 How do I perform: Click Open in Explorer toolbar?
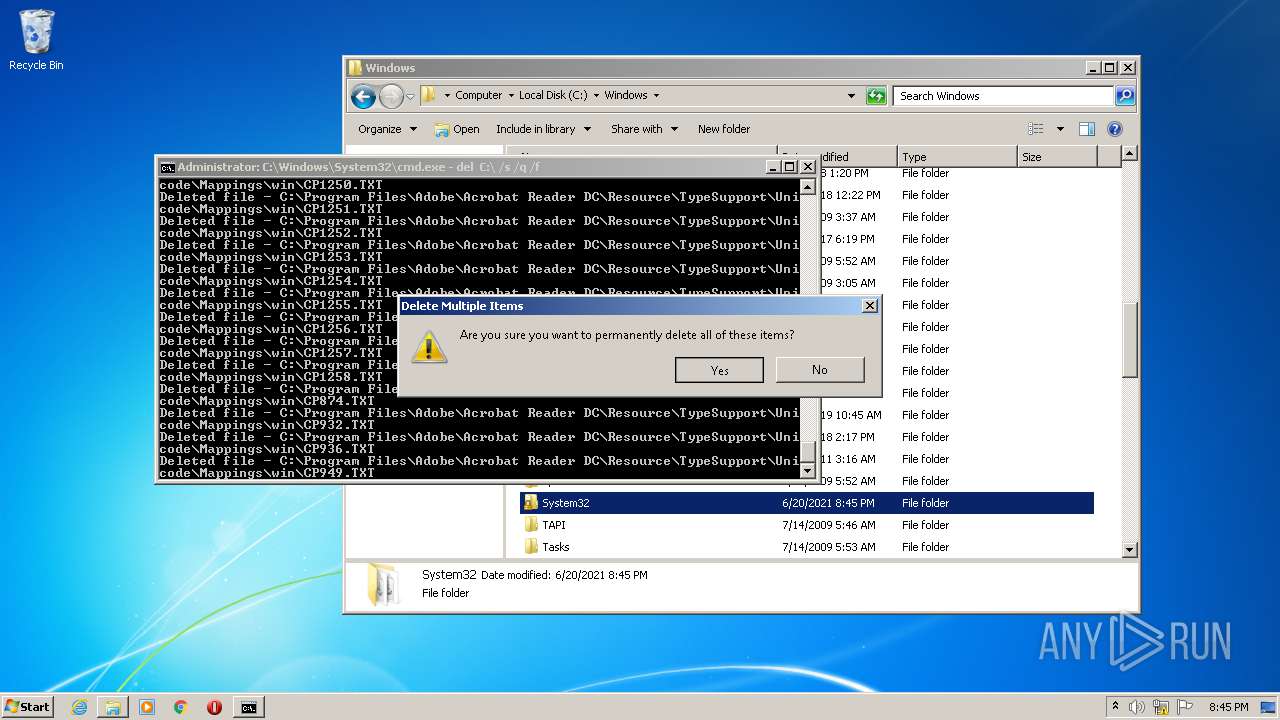pyautogui.click(x=457, y=129)
